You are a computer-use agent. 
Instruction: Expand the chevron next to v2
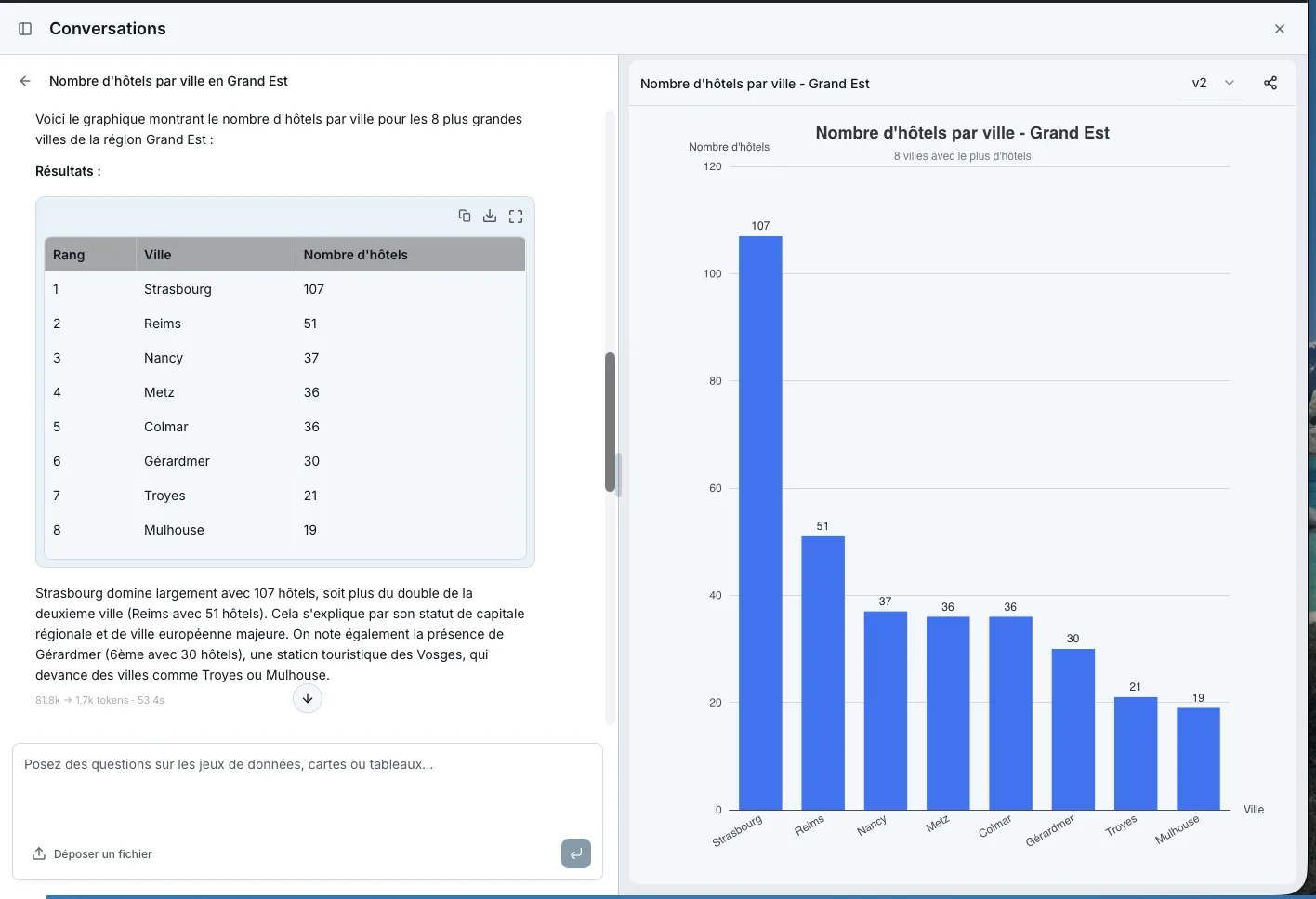coord(1230,83)
